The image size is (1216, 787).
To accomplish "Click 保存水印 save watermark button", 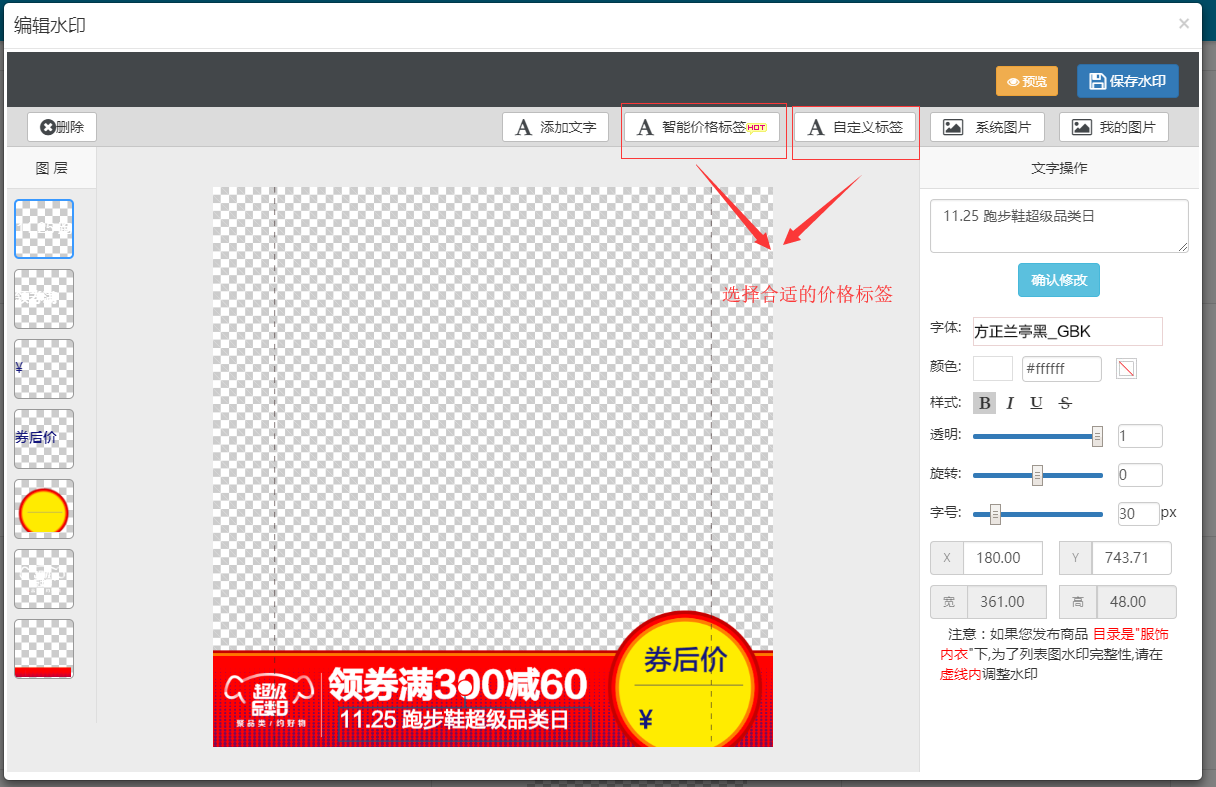I will 1127,82.
